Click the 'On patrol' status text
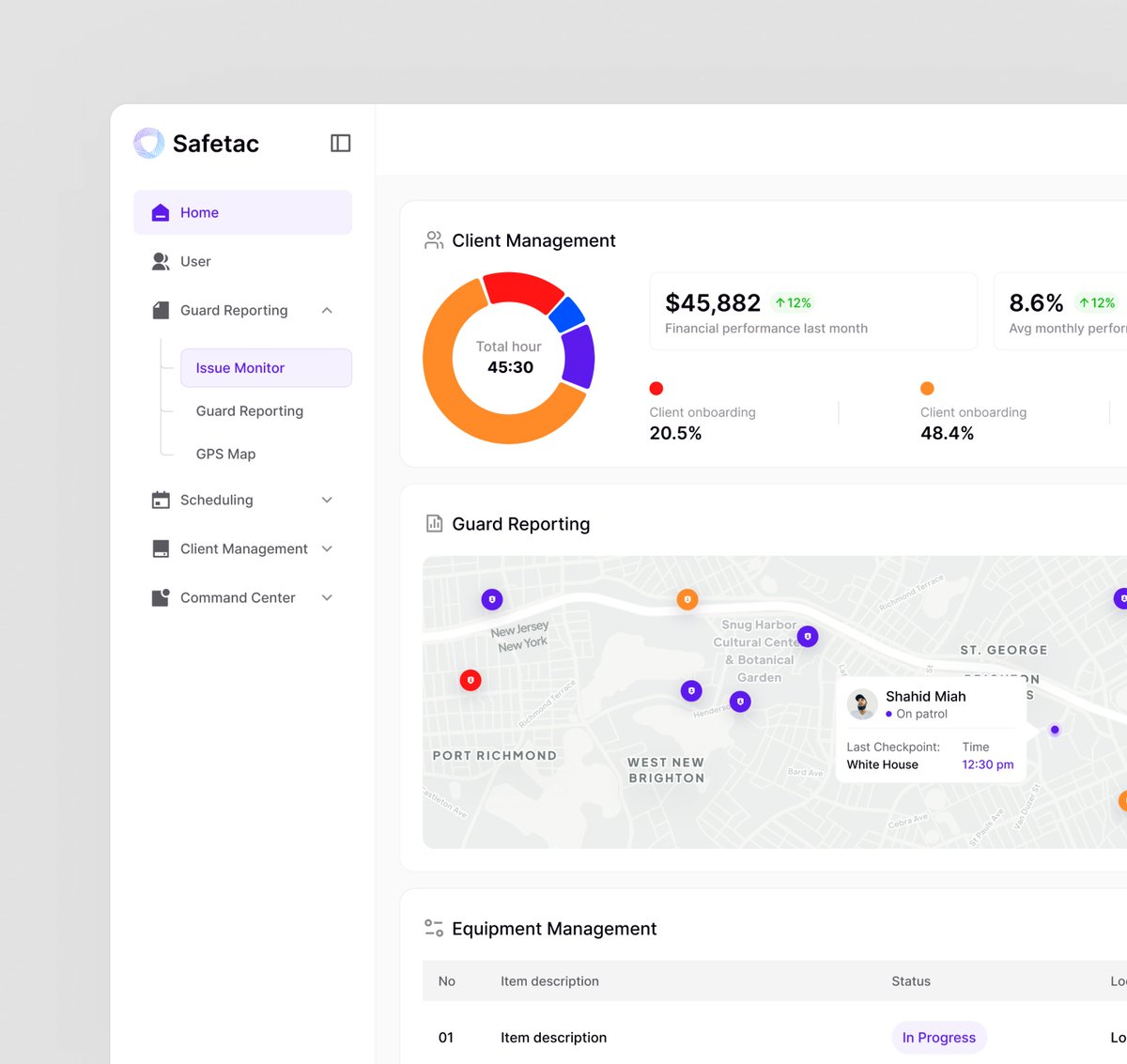The width and height of the screenshot is (1127, 1064). pos(921,714)
